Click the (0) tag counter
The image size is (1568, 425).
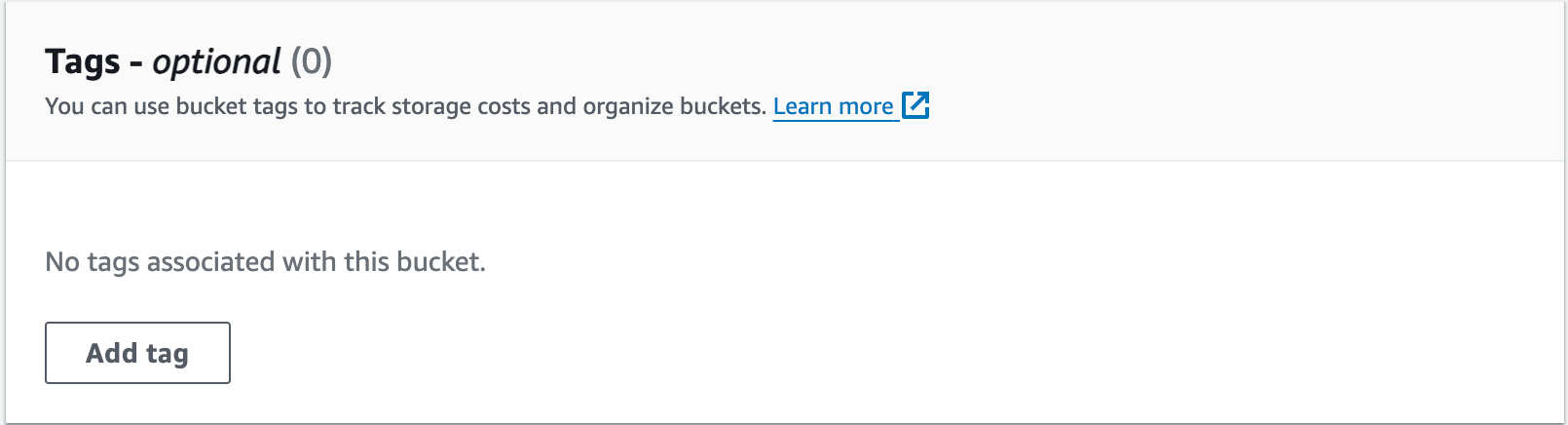pyautogui.click(x=312, y=61)
